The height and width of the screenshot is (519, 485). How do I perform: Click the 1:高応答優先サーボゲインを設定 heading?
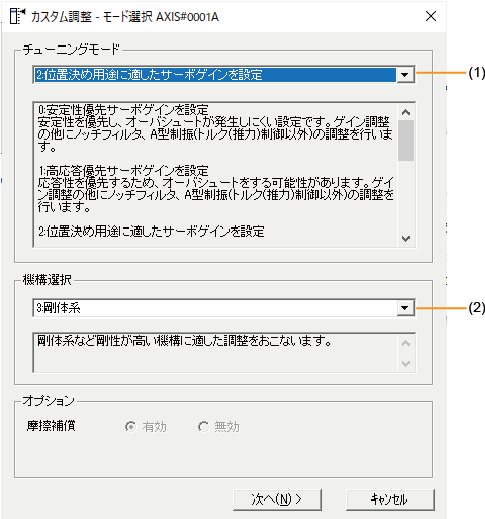point(123,171)
